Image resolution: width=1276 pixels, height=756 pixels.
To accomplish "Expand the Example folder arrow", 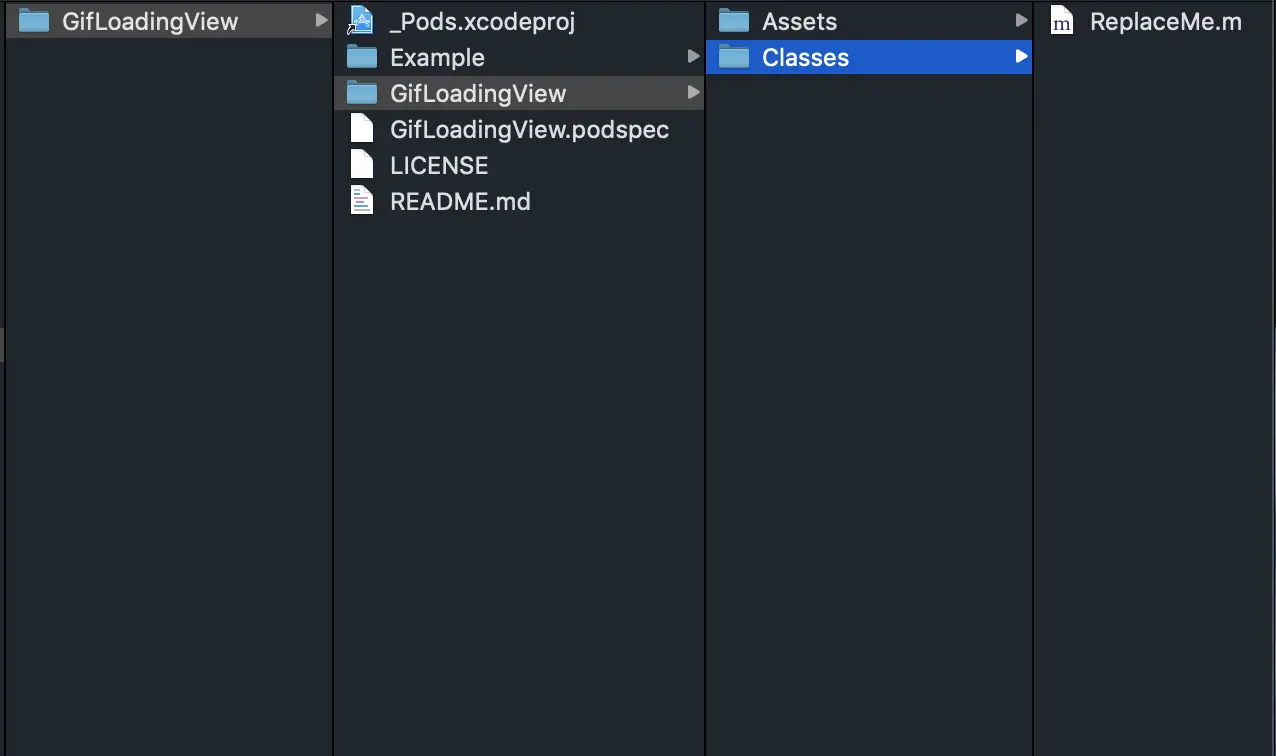I will (x=693, y=57).
